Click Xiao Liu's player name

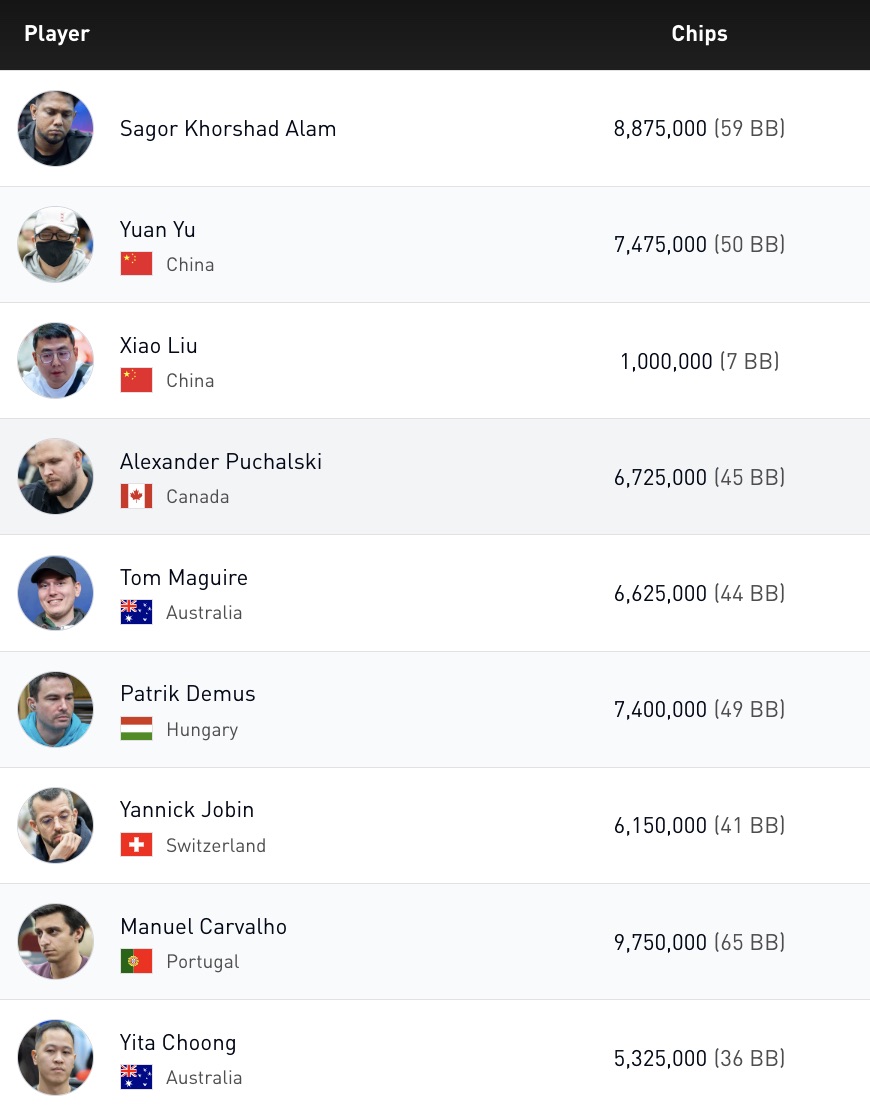coord(159,346)
